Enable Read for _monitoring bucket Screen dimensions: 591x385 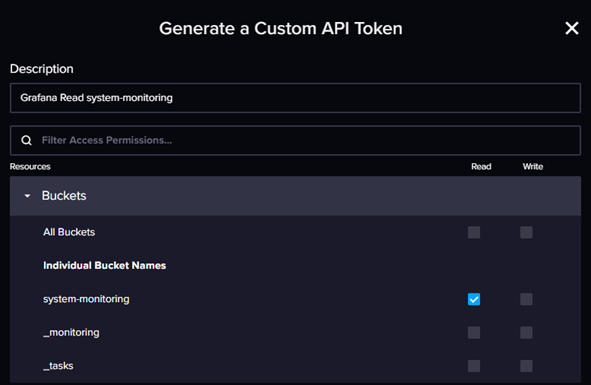(x=474, y=333)
